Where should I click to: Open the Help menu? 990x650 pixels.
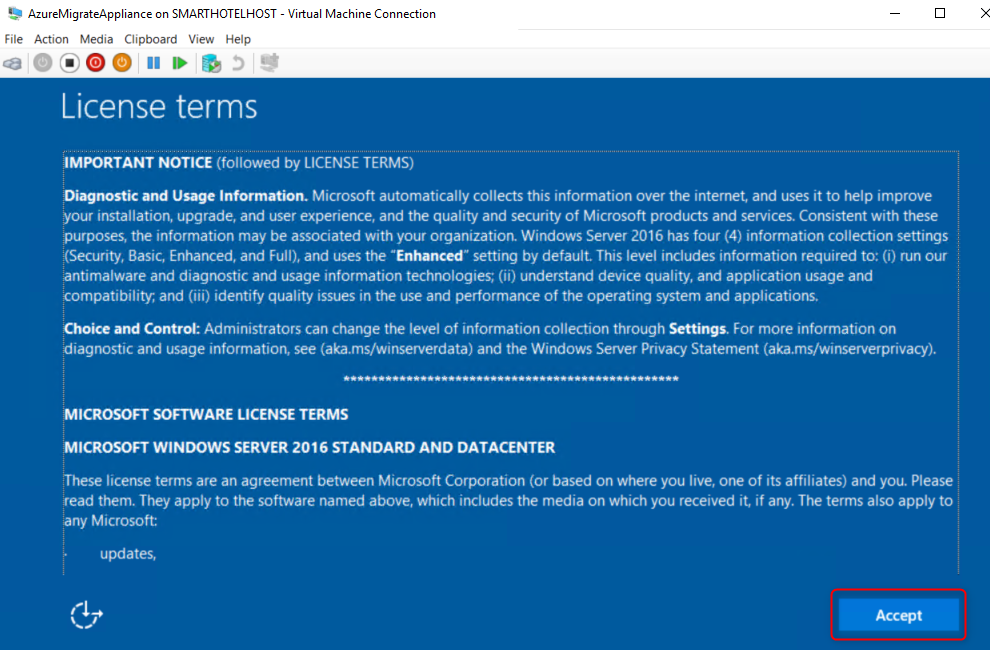coord(238,39)
